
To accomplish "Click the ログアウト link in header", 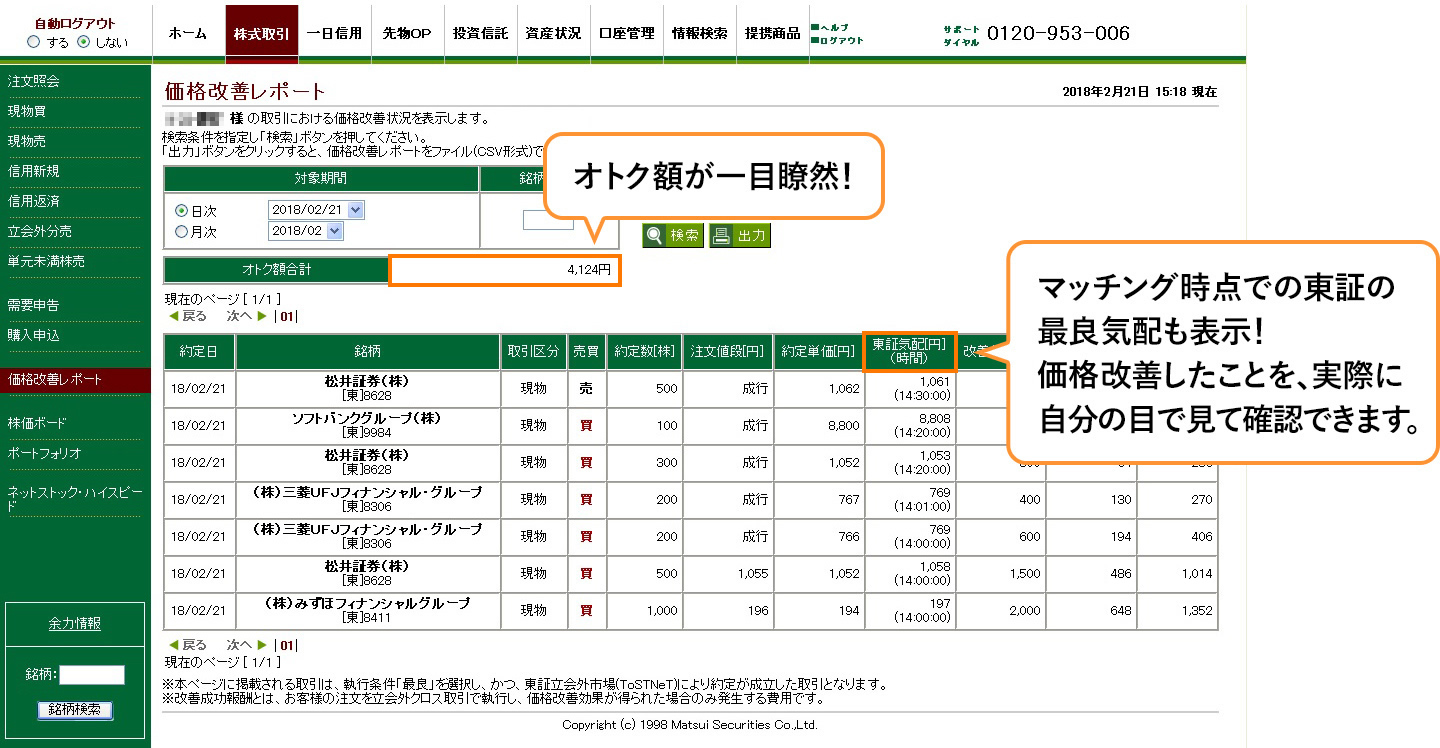I will click(837, 40).
